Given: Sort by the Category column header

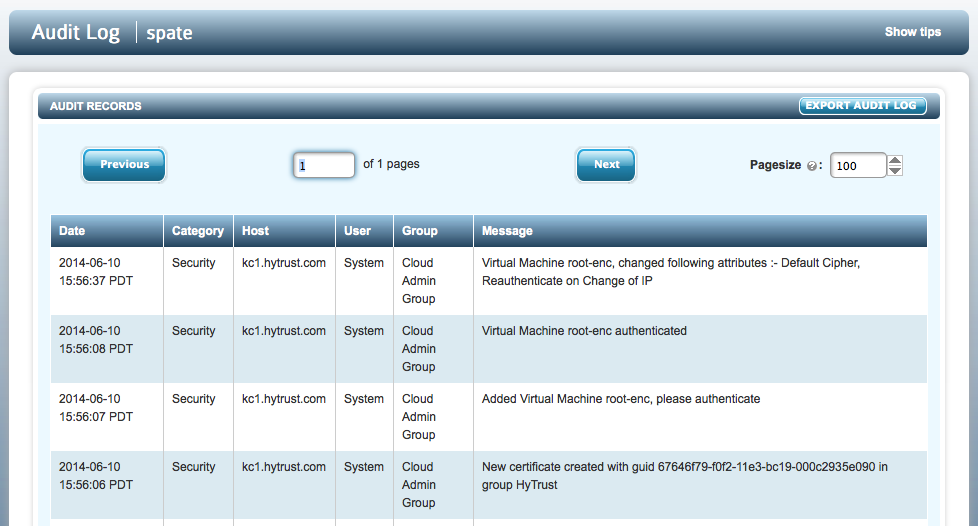Looking at the screenshot, I should coord(198,231).
